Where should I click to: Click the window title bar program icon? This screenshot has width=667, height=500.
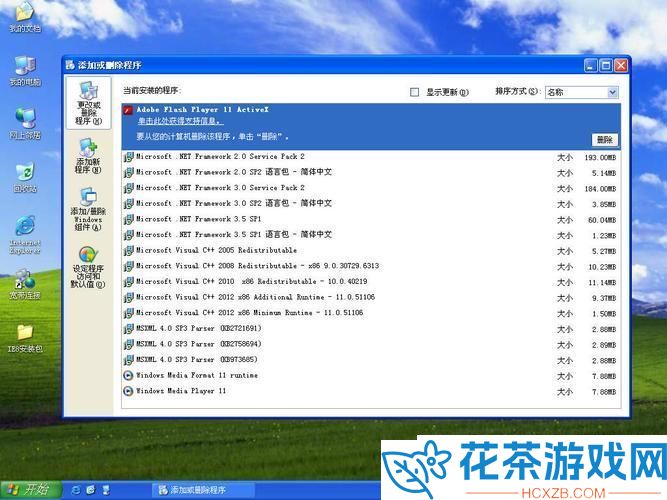coord(70,65)
